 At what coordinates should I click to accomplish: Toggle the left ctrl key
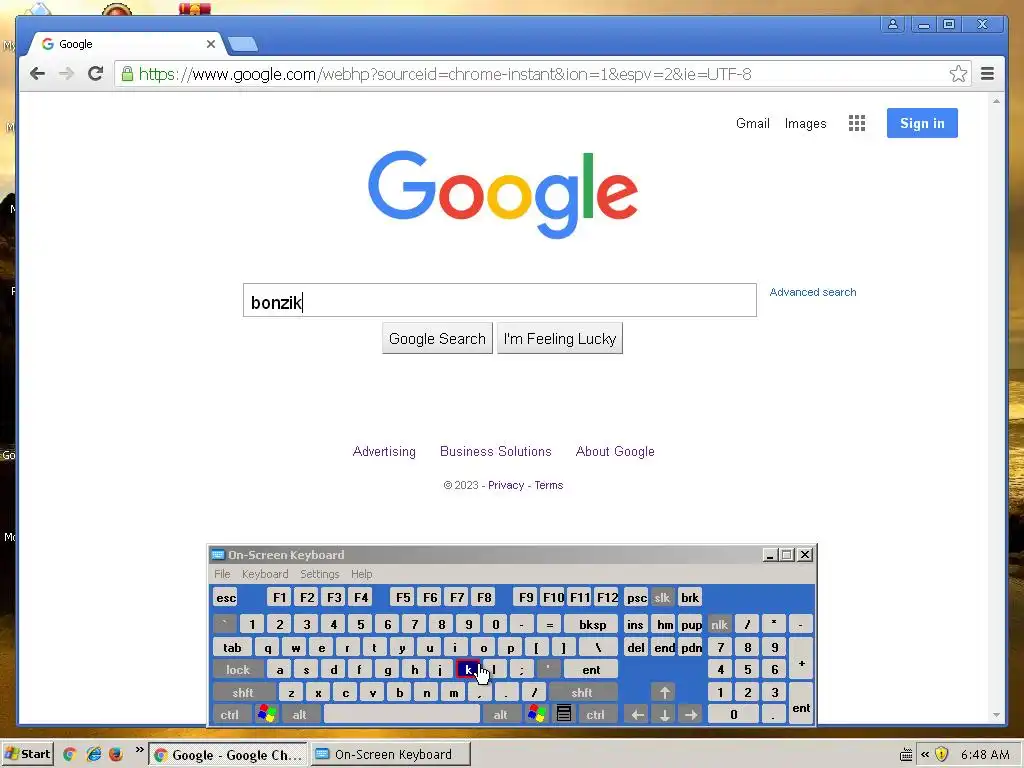tap(229, 714)
